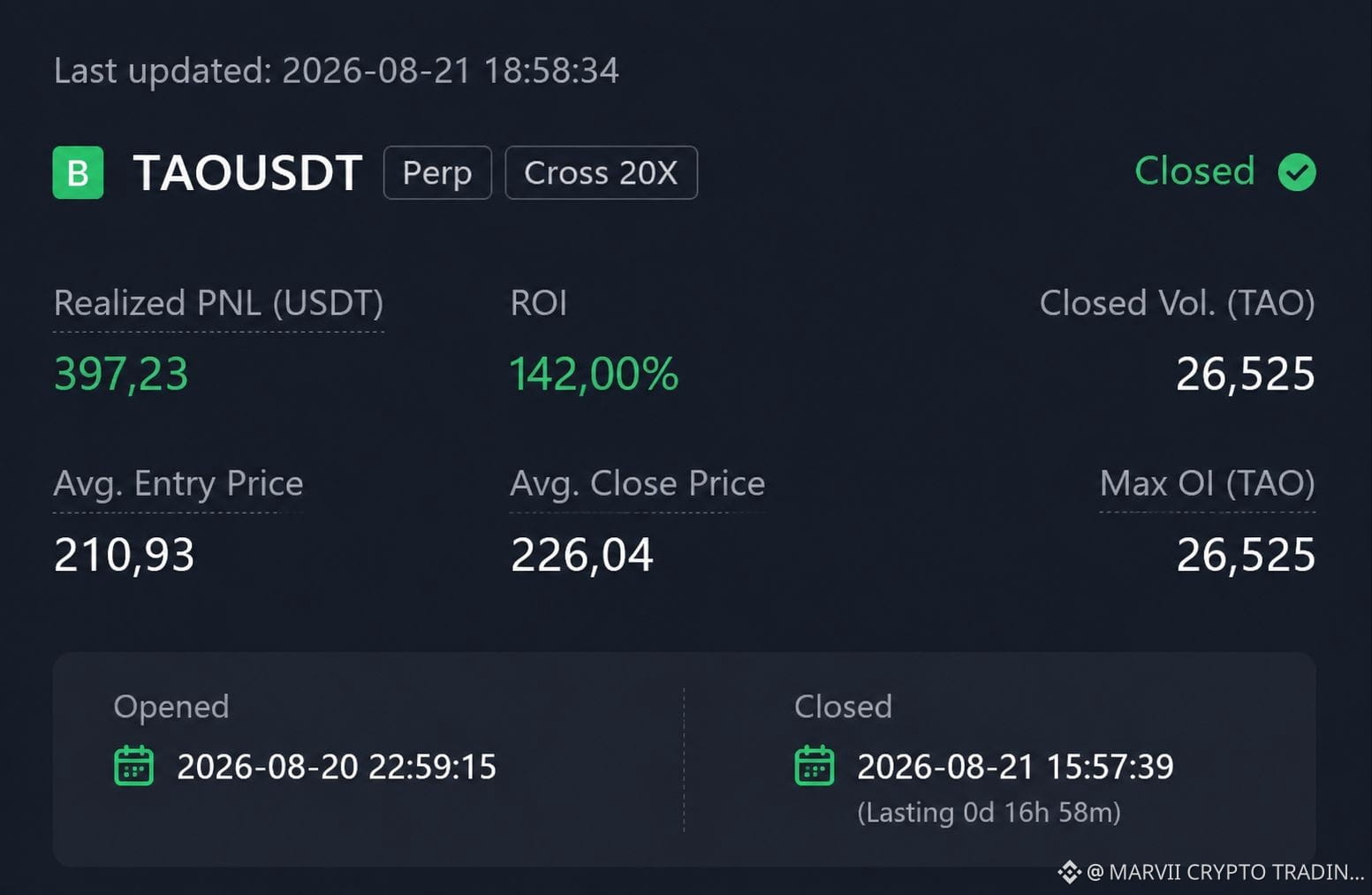Click the MARVII CRYPTO TRADIN watermark
Screen dimensions: 1372x895
[x=1225, y=872]
